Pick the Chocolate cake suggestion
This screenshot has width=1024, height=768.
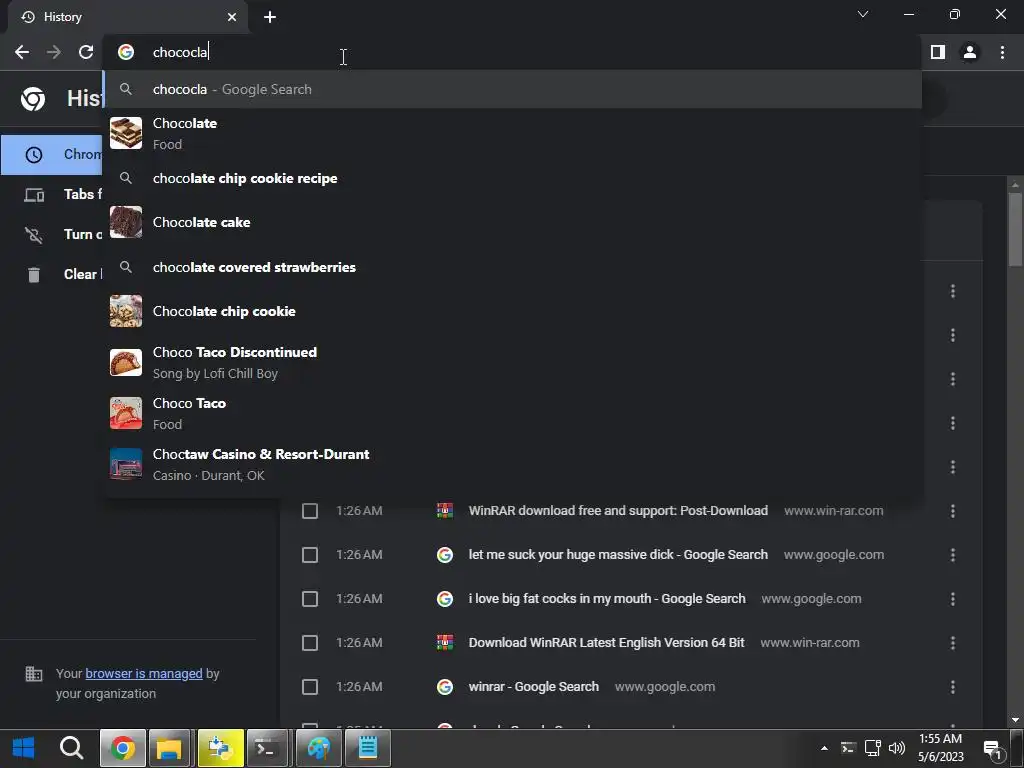pos(513,222)
